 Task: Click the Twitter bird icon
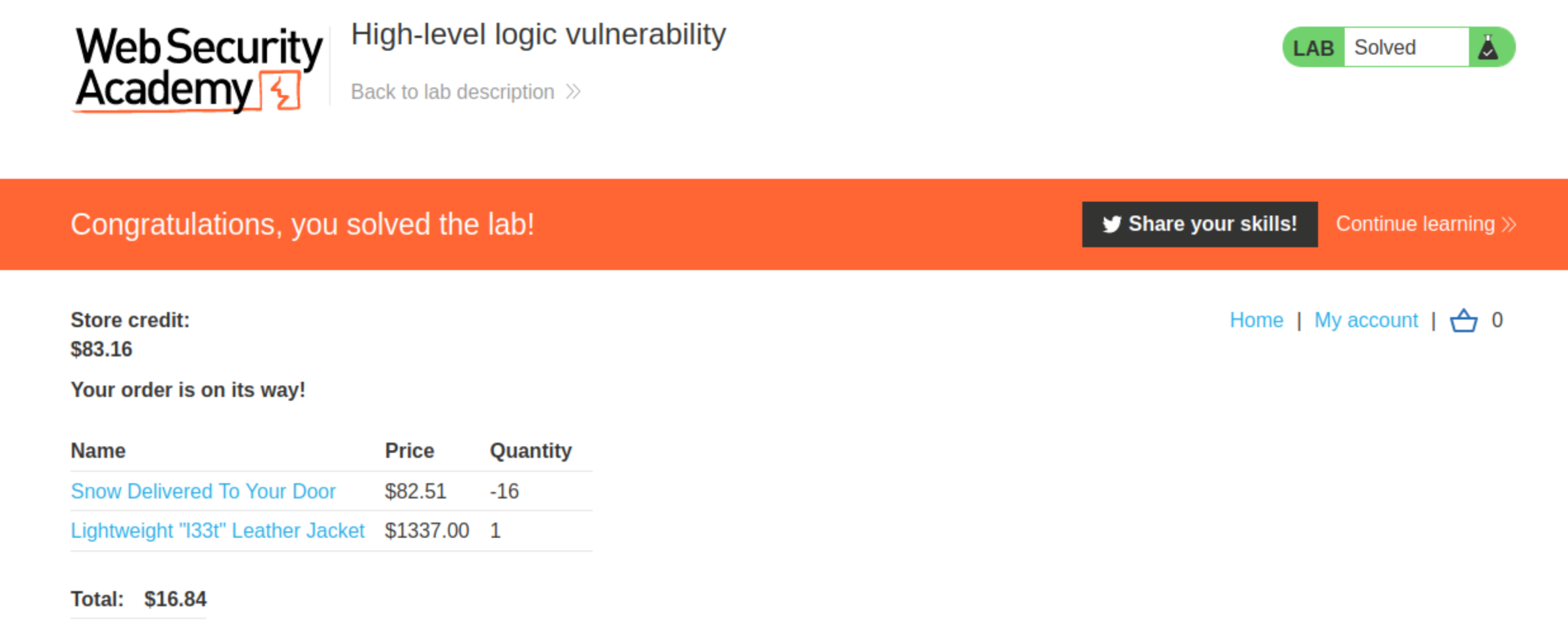pyautogui.click(x=1111, y=224)
